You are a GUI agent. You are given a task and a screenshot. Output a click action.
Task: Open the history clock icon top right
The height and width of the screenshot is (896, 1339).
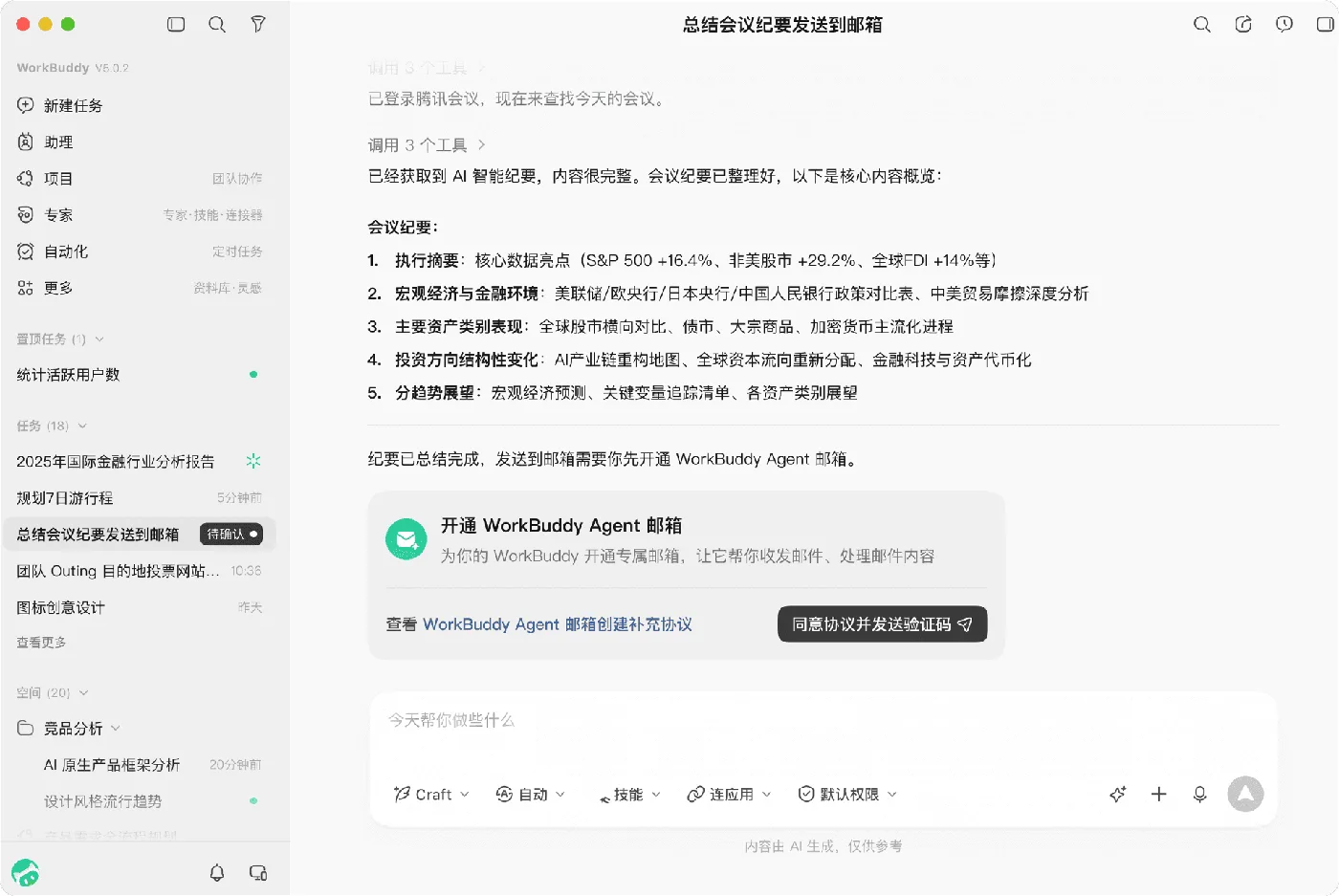coord(1284,25)
